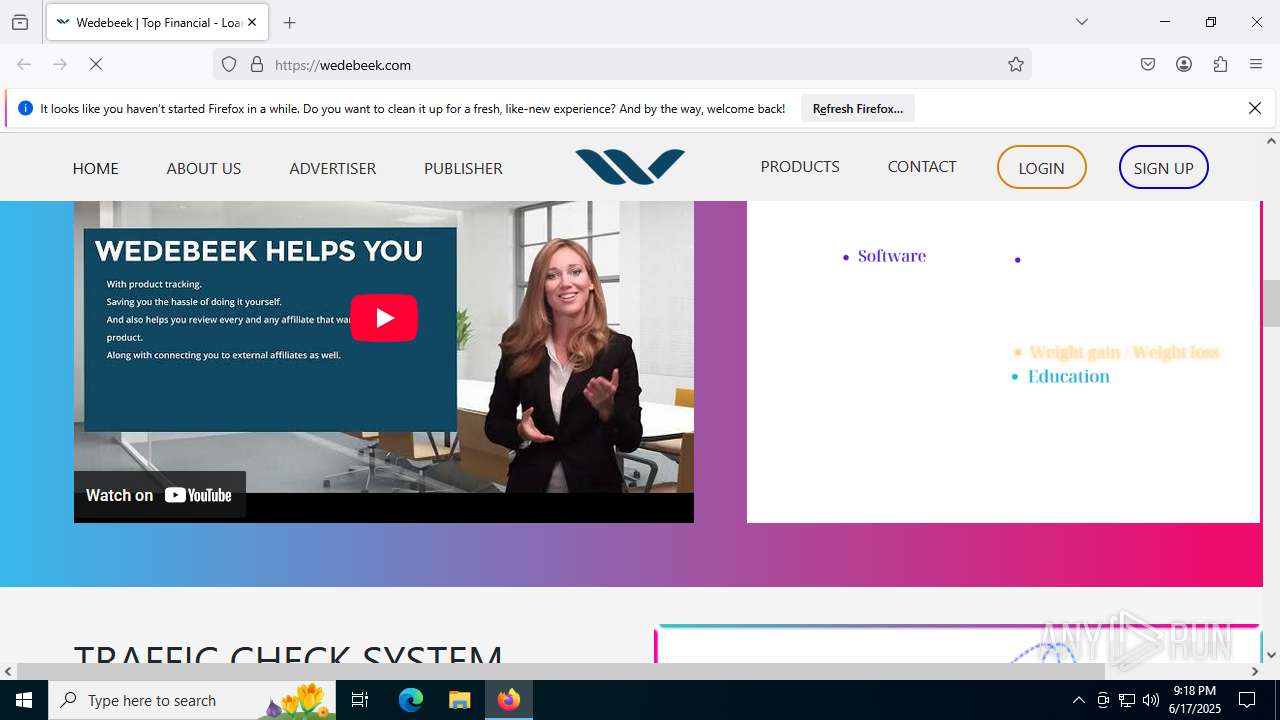Screen dimensions: 1280x720
Task: Expand the list all tabs chevron
Action: click(x=1081, y=22)
